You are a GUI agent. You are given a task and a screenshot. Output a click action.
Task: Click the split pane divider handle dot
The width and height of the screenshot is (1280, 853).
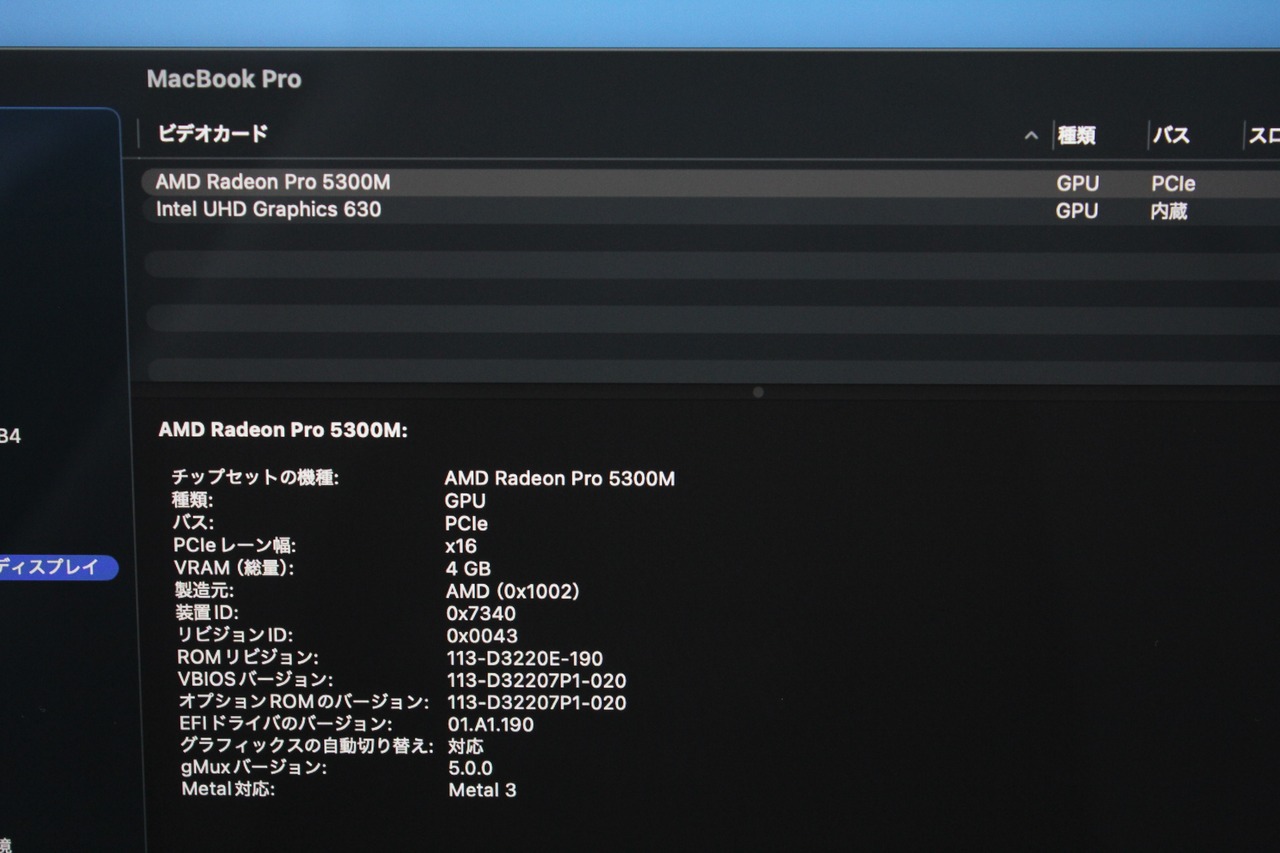coord(758,392)
